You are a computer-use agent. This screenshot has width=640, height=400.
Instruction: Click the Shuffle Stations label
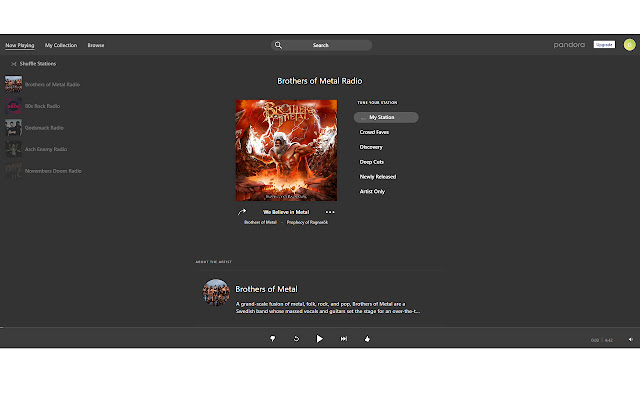[38, 64]
